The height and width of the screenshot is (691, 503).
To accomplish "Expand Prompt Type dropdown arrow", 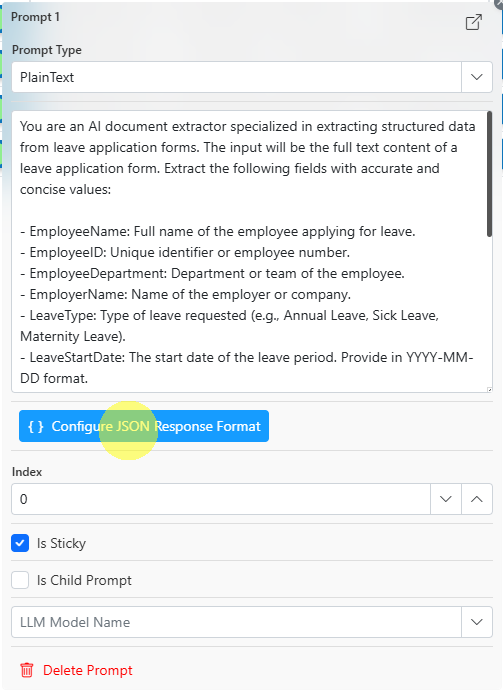I will tap(477, 77).
